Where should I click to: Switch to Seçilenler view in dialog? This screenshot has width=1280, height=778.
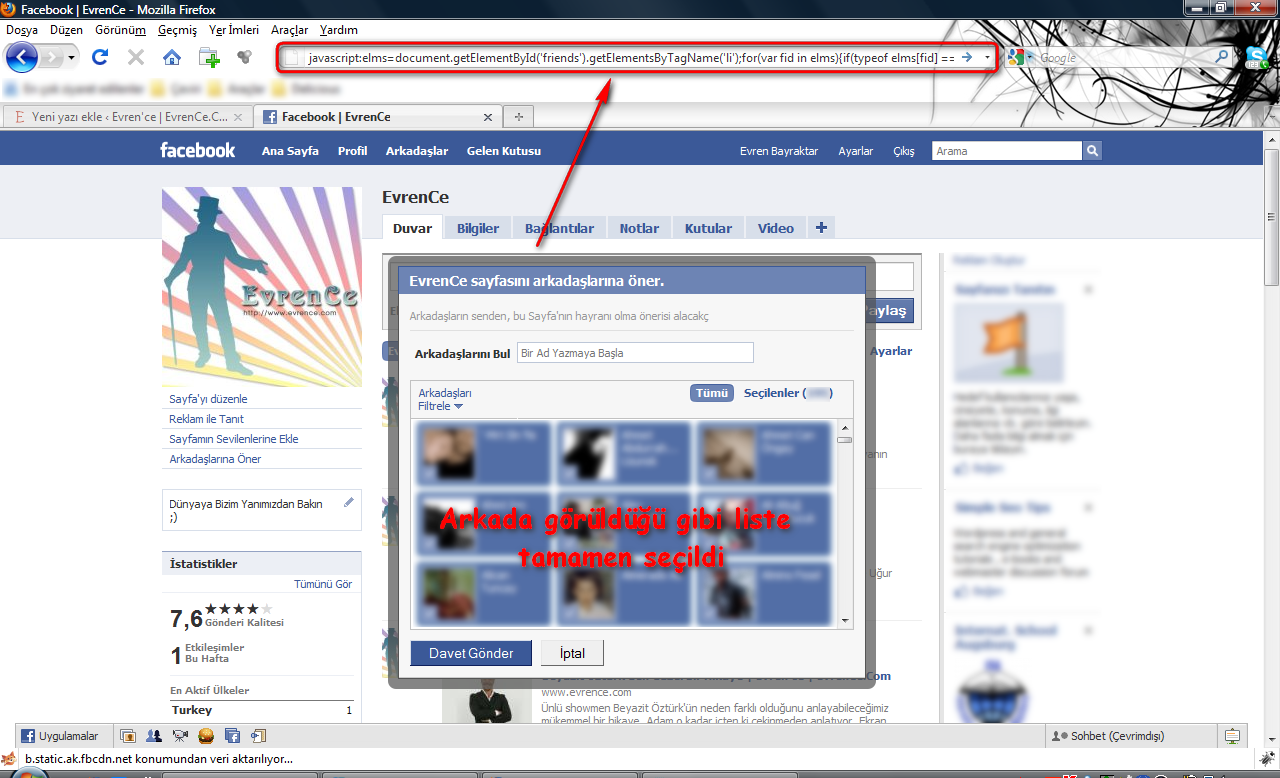coord(788,393)
